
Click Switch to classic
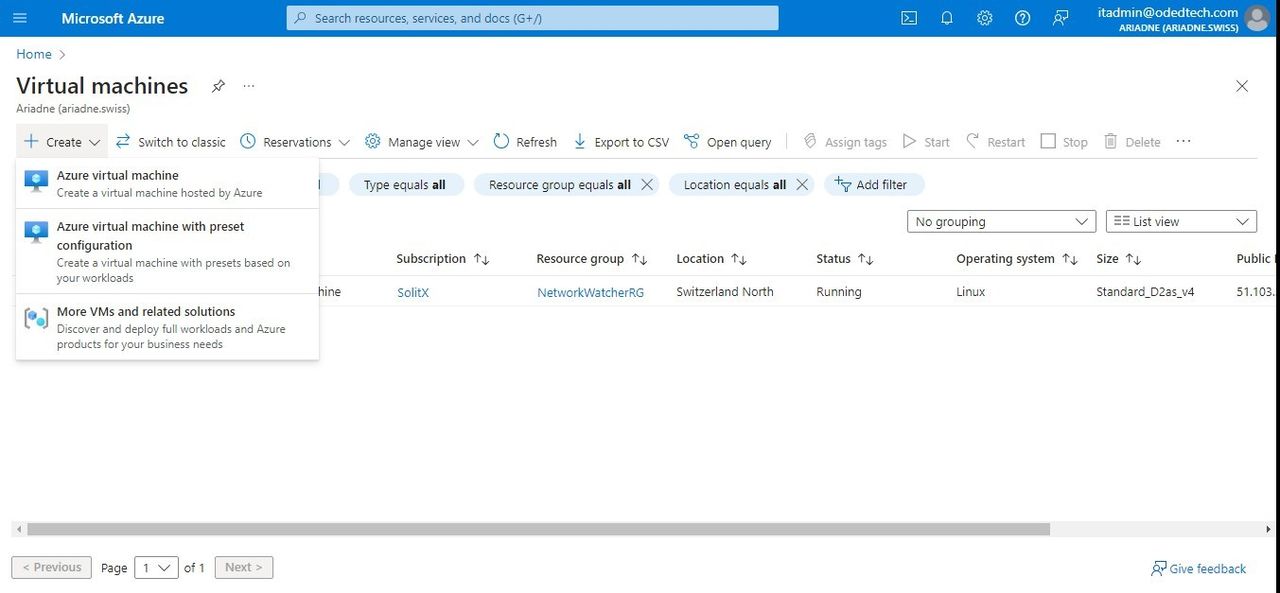tap(171, 142)
